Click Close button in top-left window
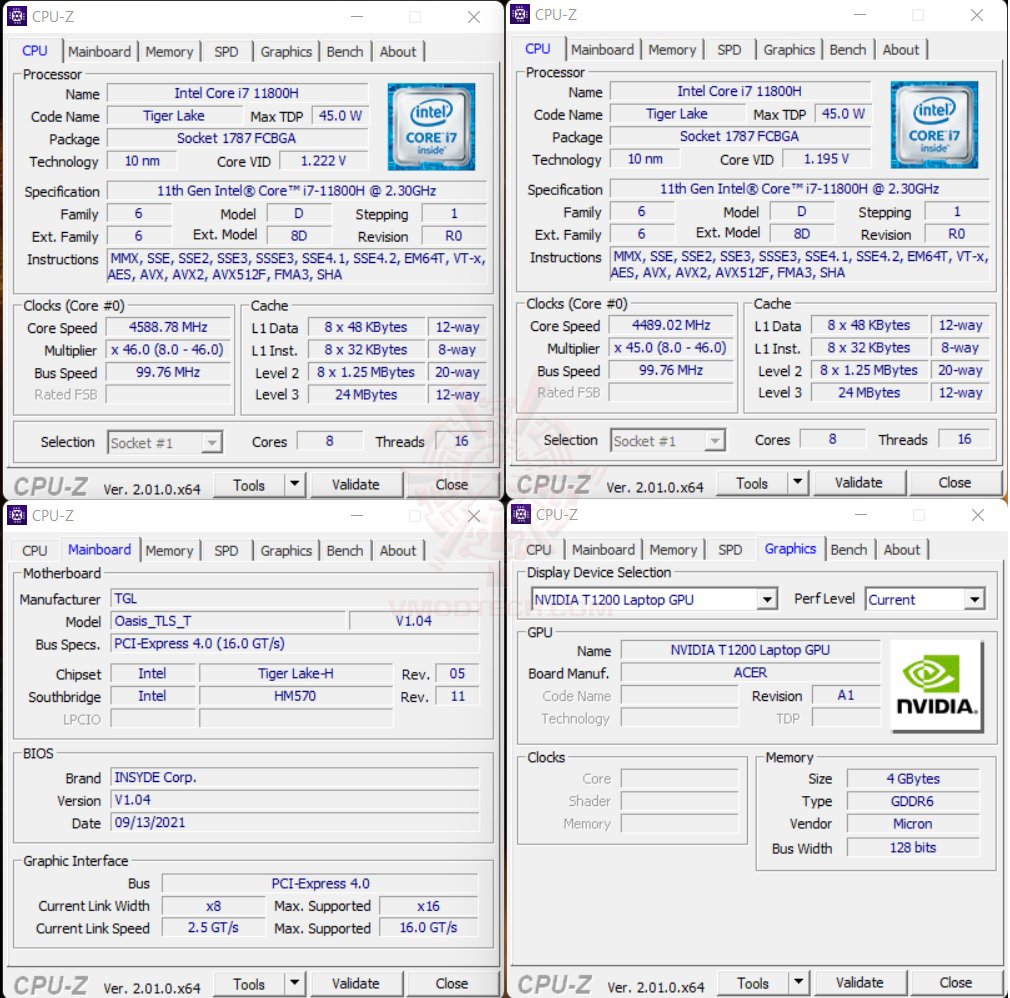The width and height of the screenshot is (1010, 998). pyautogui.click(x=452, y=485)
